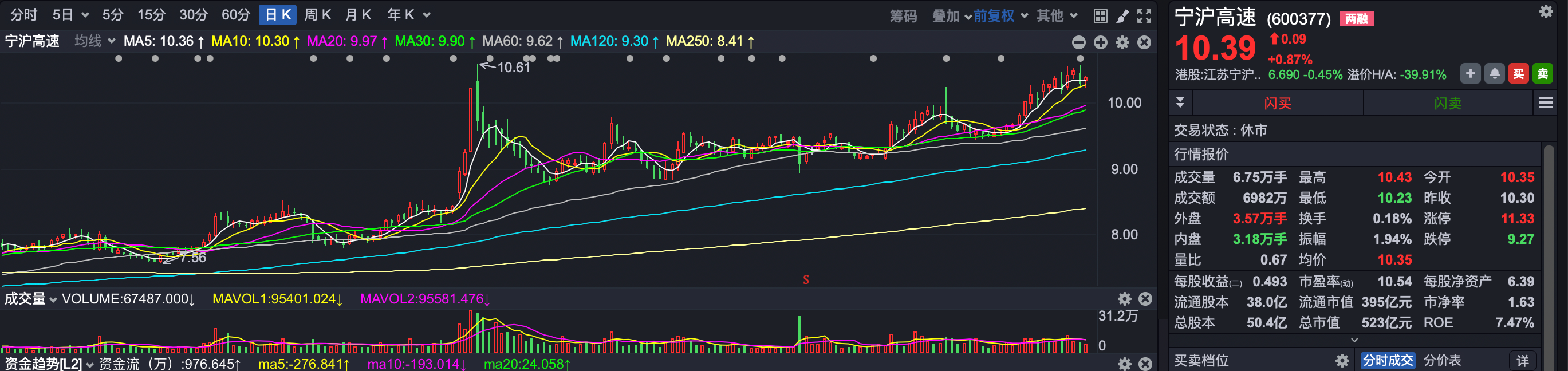
Task: Select the 日K daily chart tab
Action: [278, 14]
